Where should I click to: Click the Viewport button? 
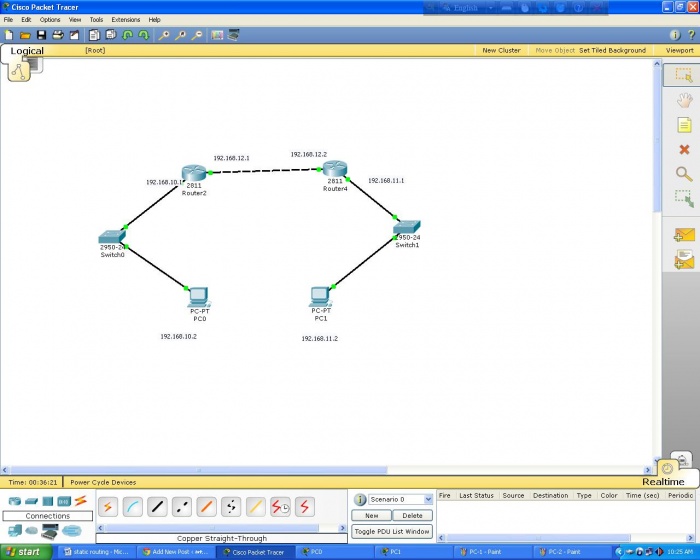(679, 50)
